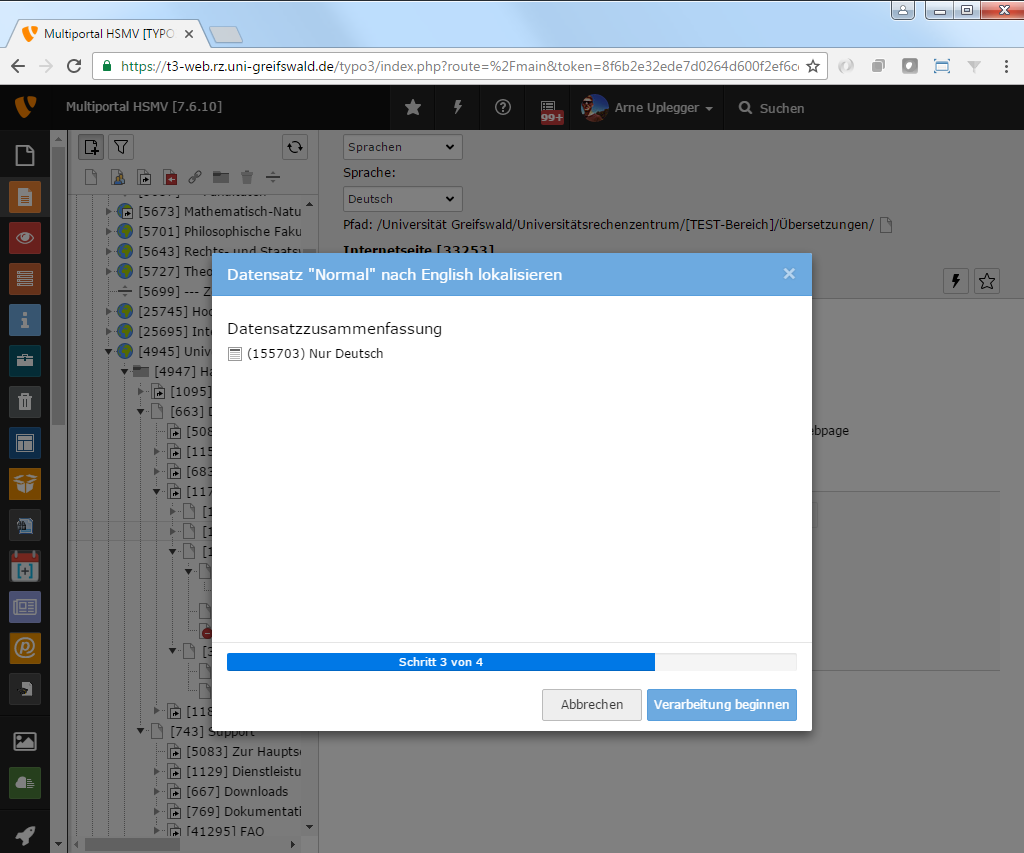Open the Arne Uplegger user menu
Image resolution: width=1024 pixels, height=853 pixels.
[x=650, y=108]
